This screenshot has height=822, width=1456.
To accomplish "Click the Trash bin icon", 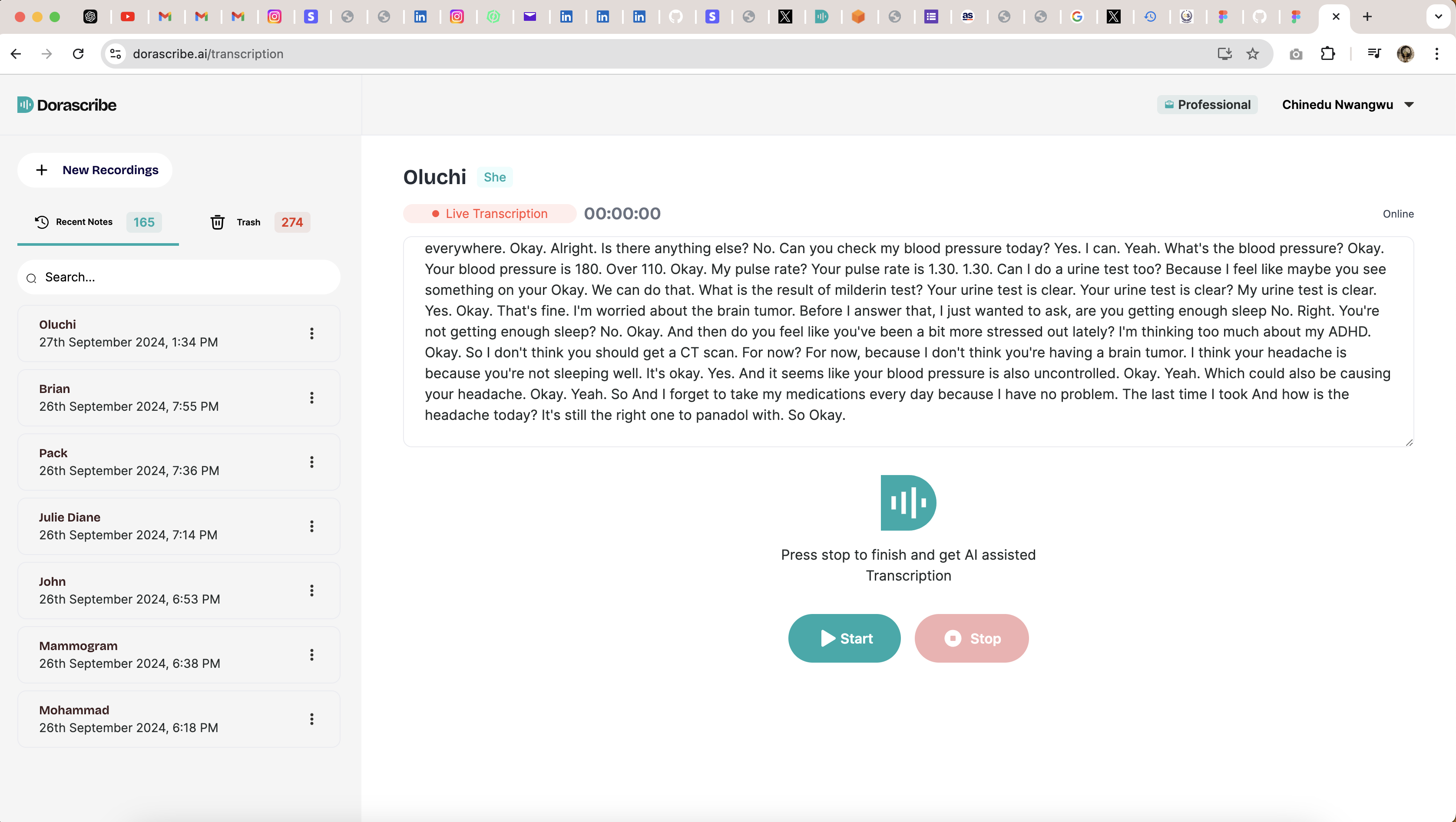I will point(218,222).
